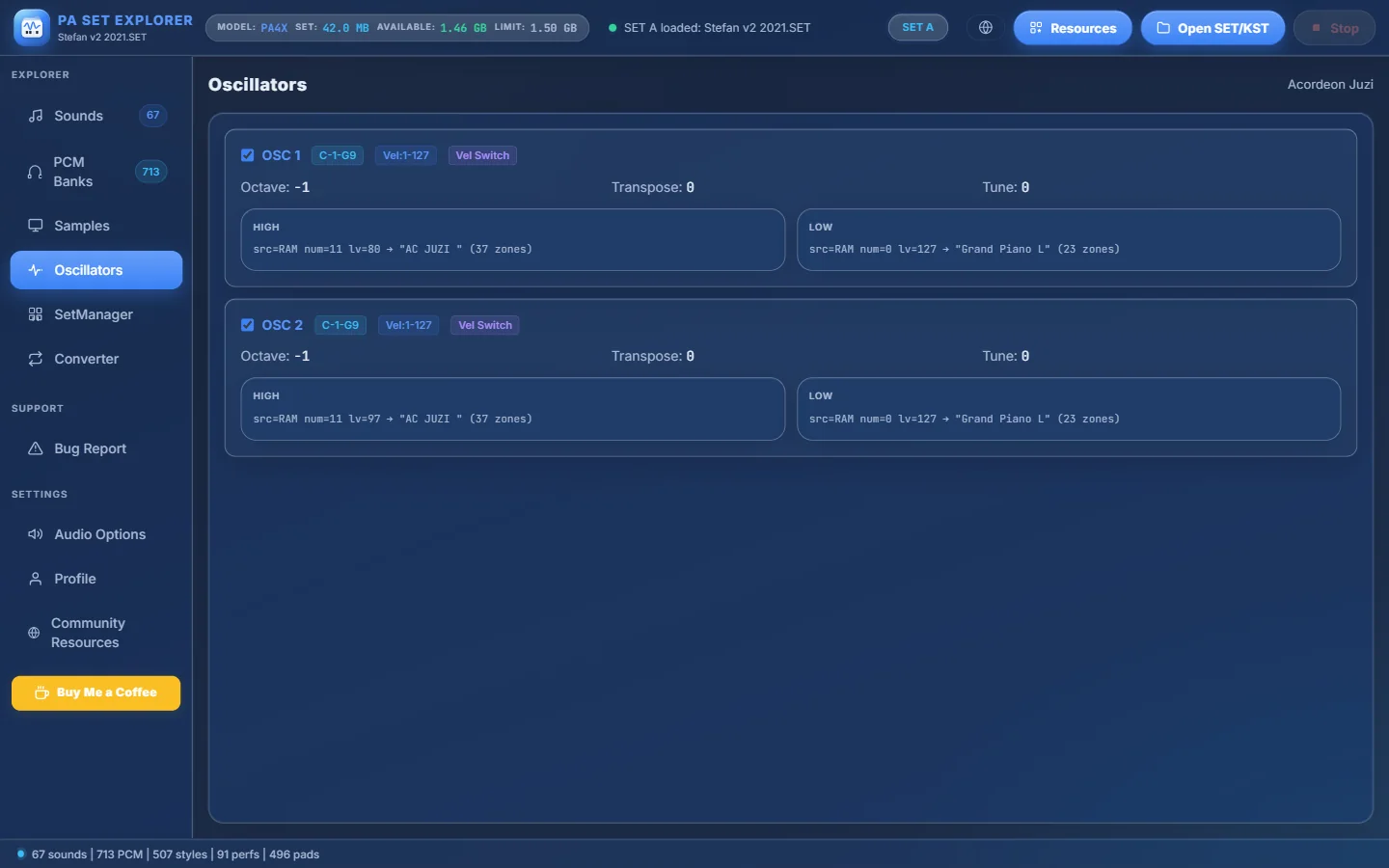Click the Buy Me a Coffee button

click(96, 692)
